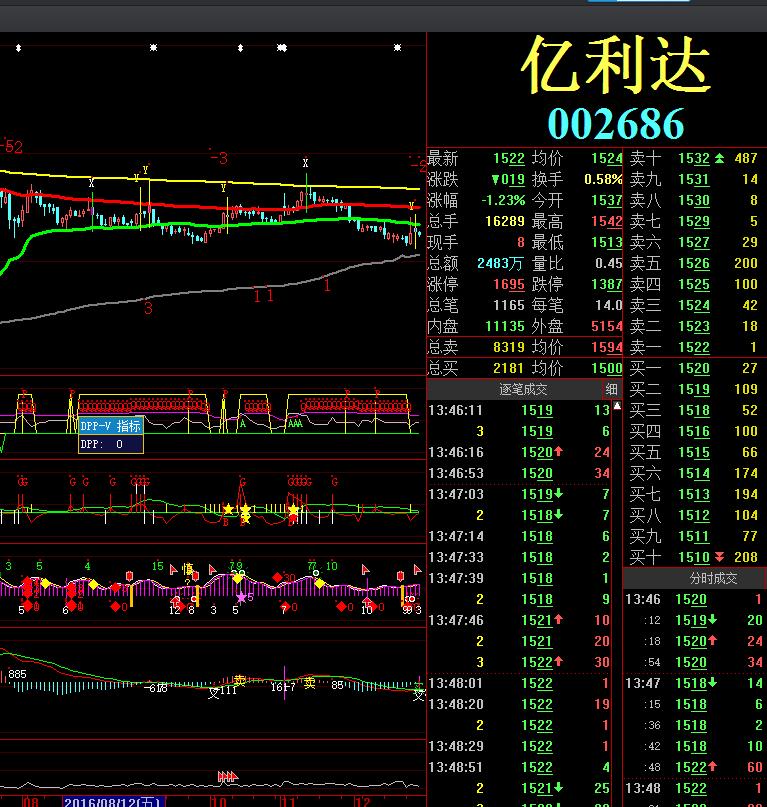Click the 今开 price 1537
This screenshot has width=767, height=807.
pos(606,200)
